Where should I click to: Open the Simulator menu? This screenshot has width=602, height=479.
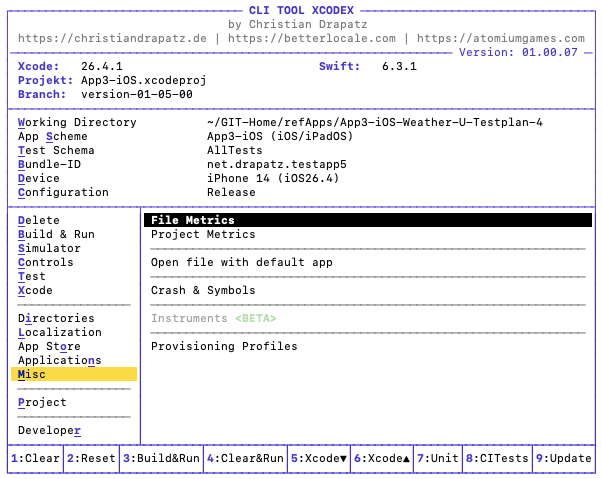click(x=49, y=248)
